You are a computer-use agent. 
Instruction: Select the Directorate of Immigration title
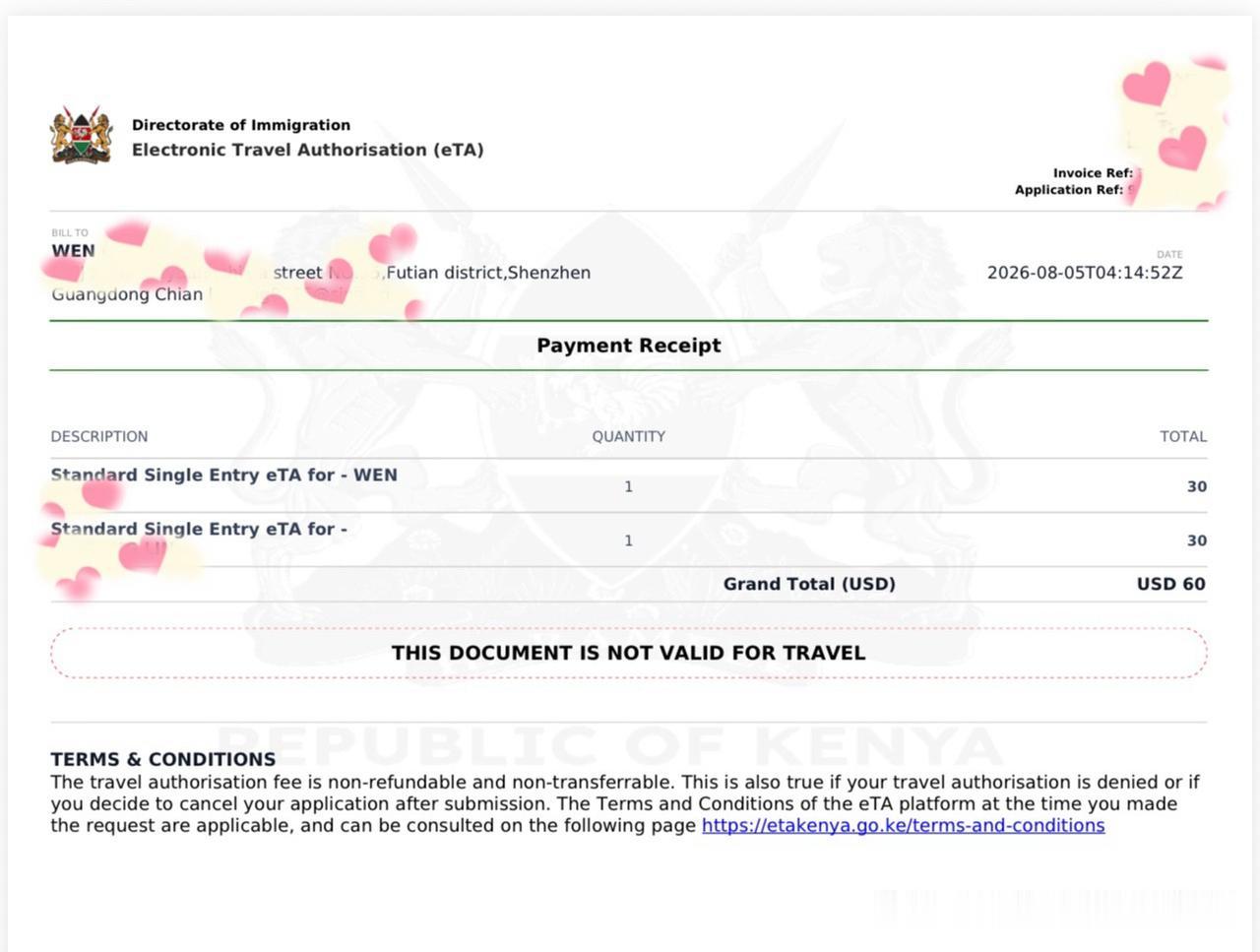[241, 125]
